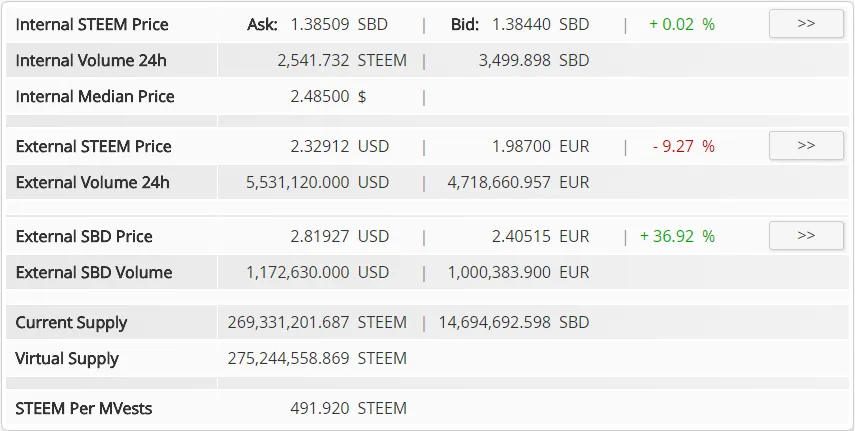
Task: Select the Virtual Supply value 275,244,558.869
Action: (288, 358)
